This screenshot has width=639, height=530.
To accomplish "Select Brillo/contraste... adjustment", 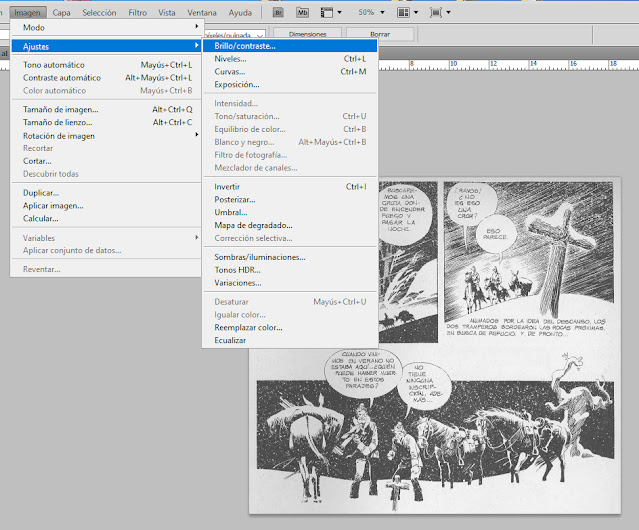I will pyautogui.click(x=290, y=46).
